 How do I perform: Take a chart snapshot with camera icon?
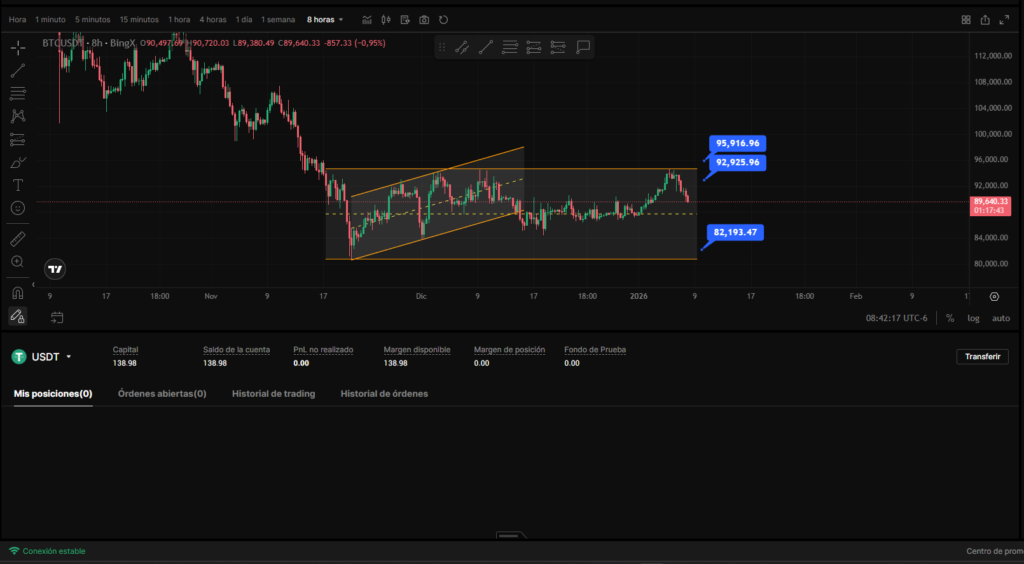425,19
